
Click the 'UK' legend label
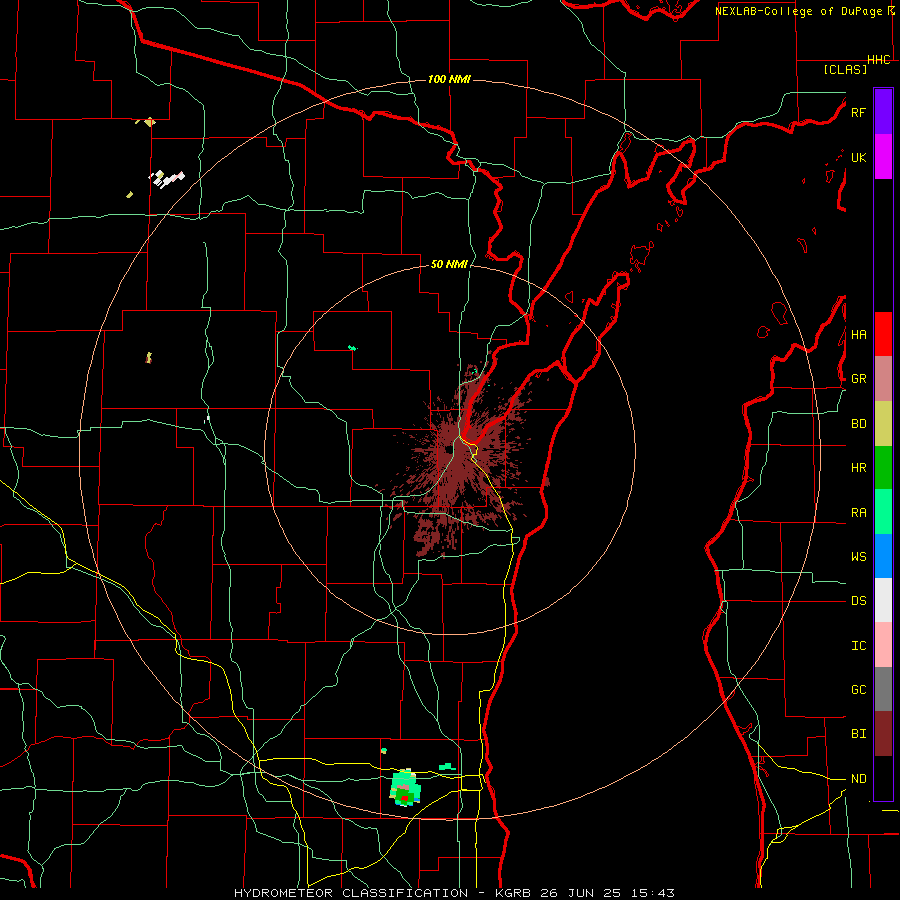pyautogui.click(x=858, y=157)
